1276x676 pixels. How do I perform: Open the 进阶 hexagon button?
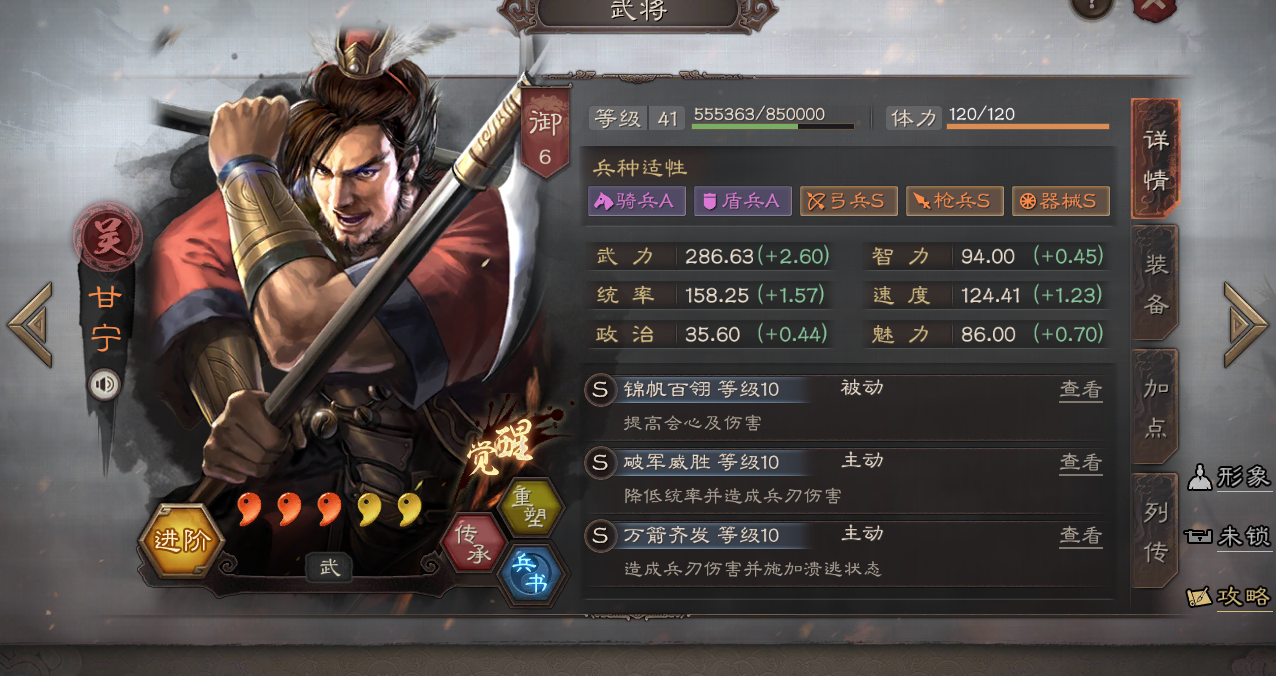click(181, 540)
